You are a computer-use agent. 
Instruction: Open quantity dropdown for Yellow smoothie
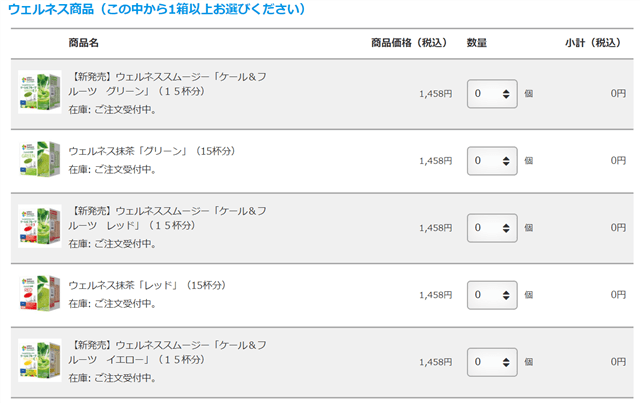pyautogui.click(x=492, y=362)
